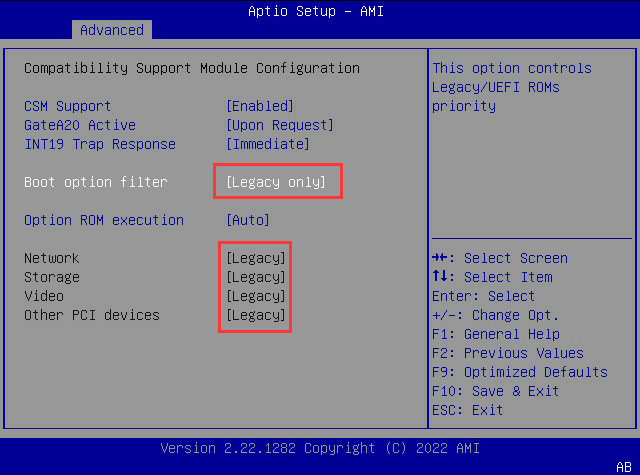
Task: Open the Boot option filter value
Action: click(276, 182)
